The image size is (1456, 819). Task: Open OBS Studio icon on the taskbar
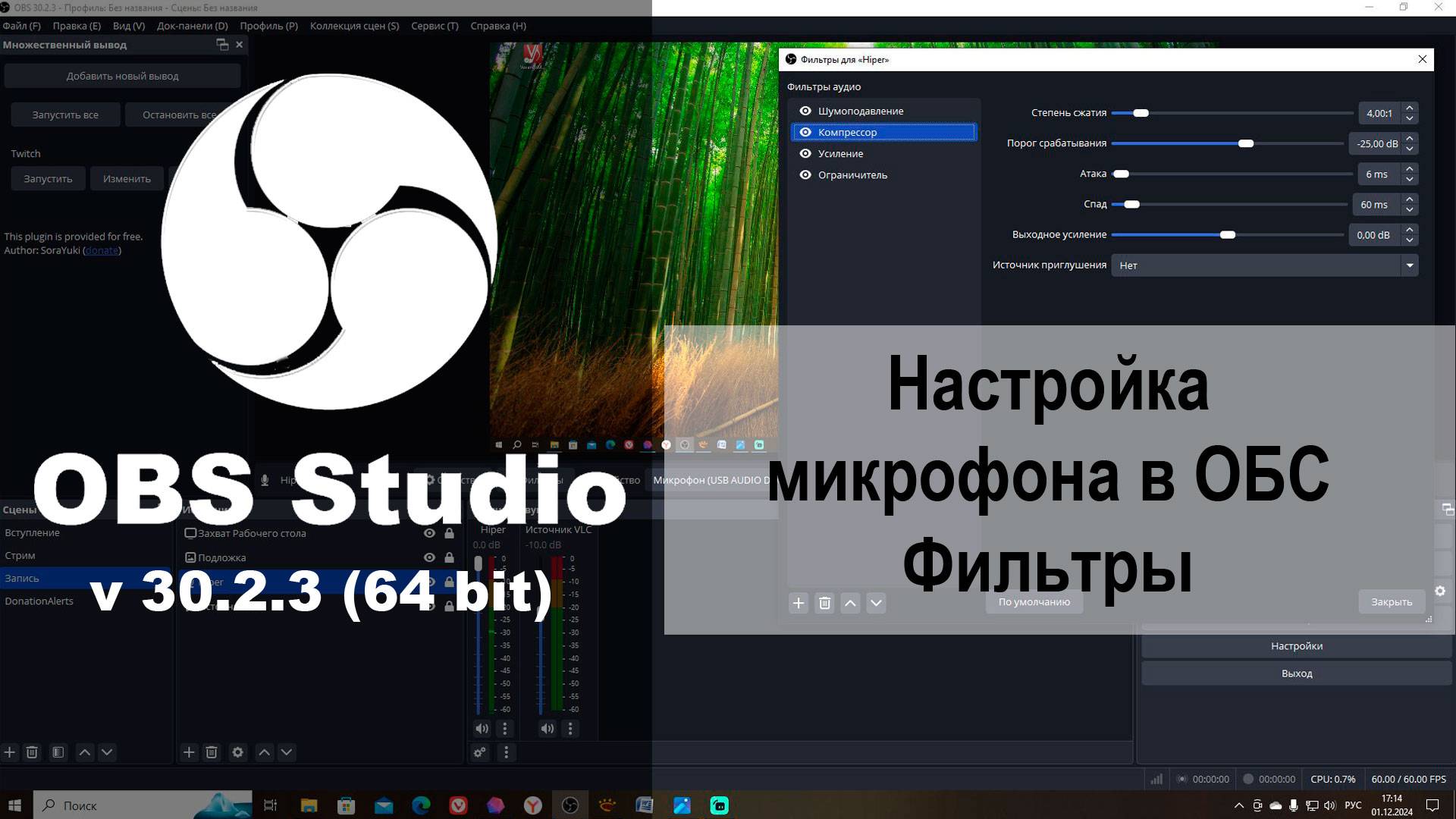pyautogui.click(x=570, y=805)
